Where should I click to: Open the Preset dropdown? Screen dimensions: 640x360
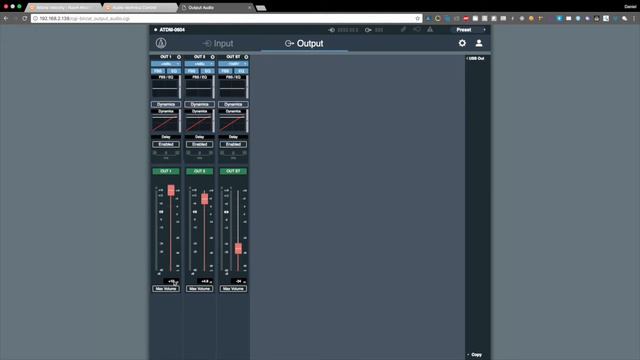click(x=470, y=29)
